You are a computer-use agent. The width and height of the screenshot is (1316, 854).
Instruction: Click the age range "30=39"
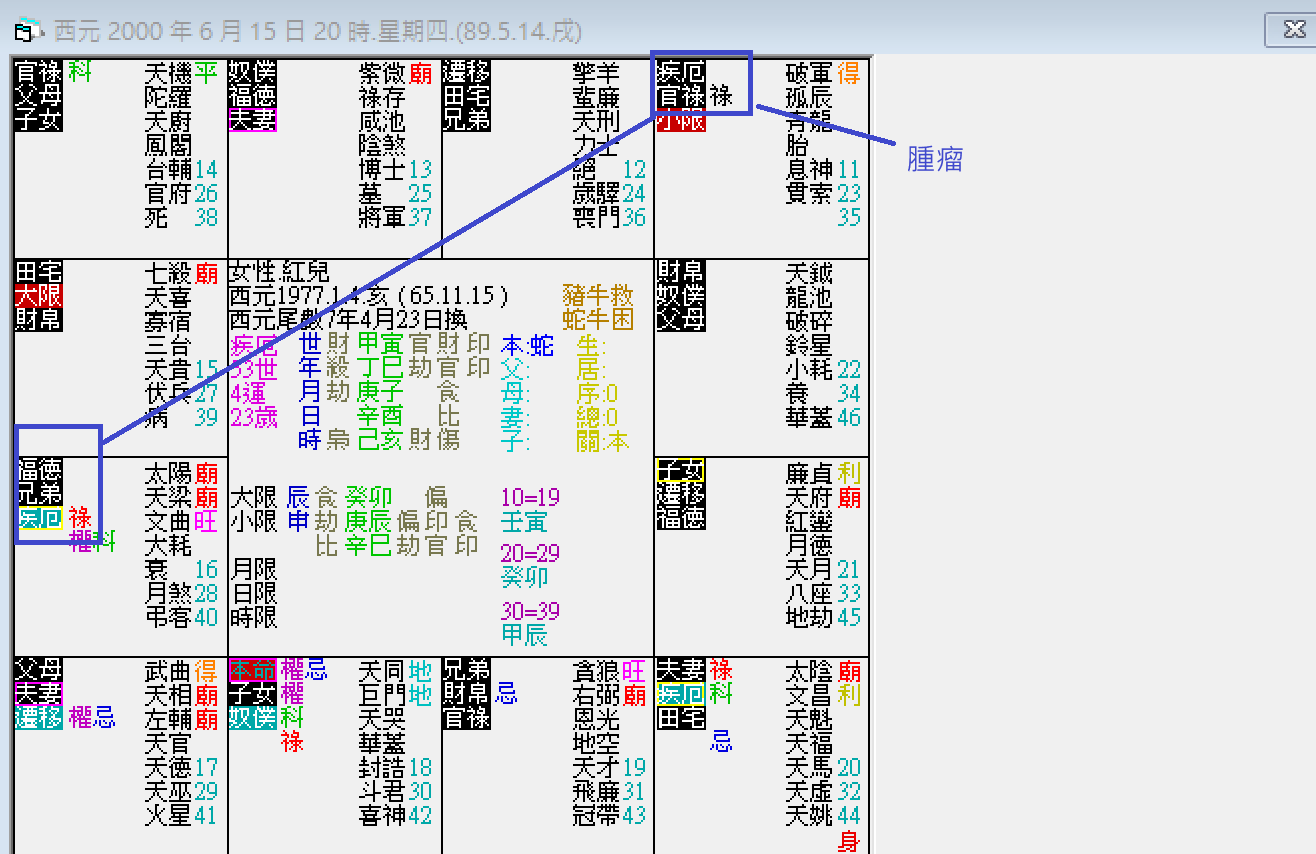tap(531, 610)
